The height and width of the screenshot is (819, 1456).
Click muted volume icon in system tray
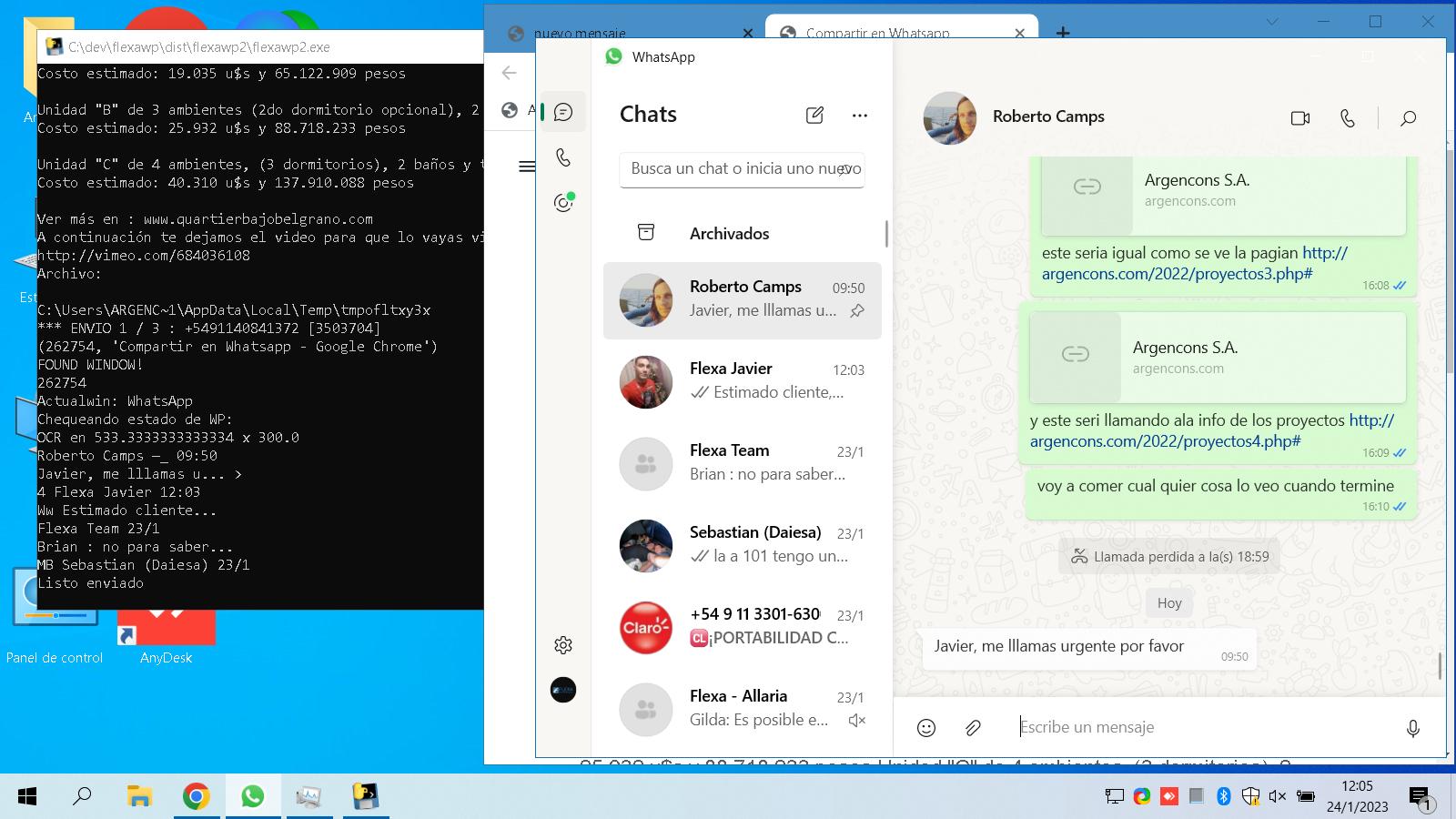pyautogui.click(x=1277, y=796)
